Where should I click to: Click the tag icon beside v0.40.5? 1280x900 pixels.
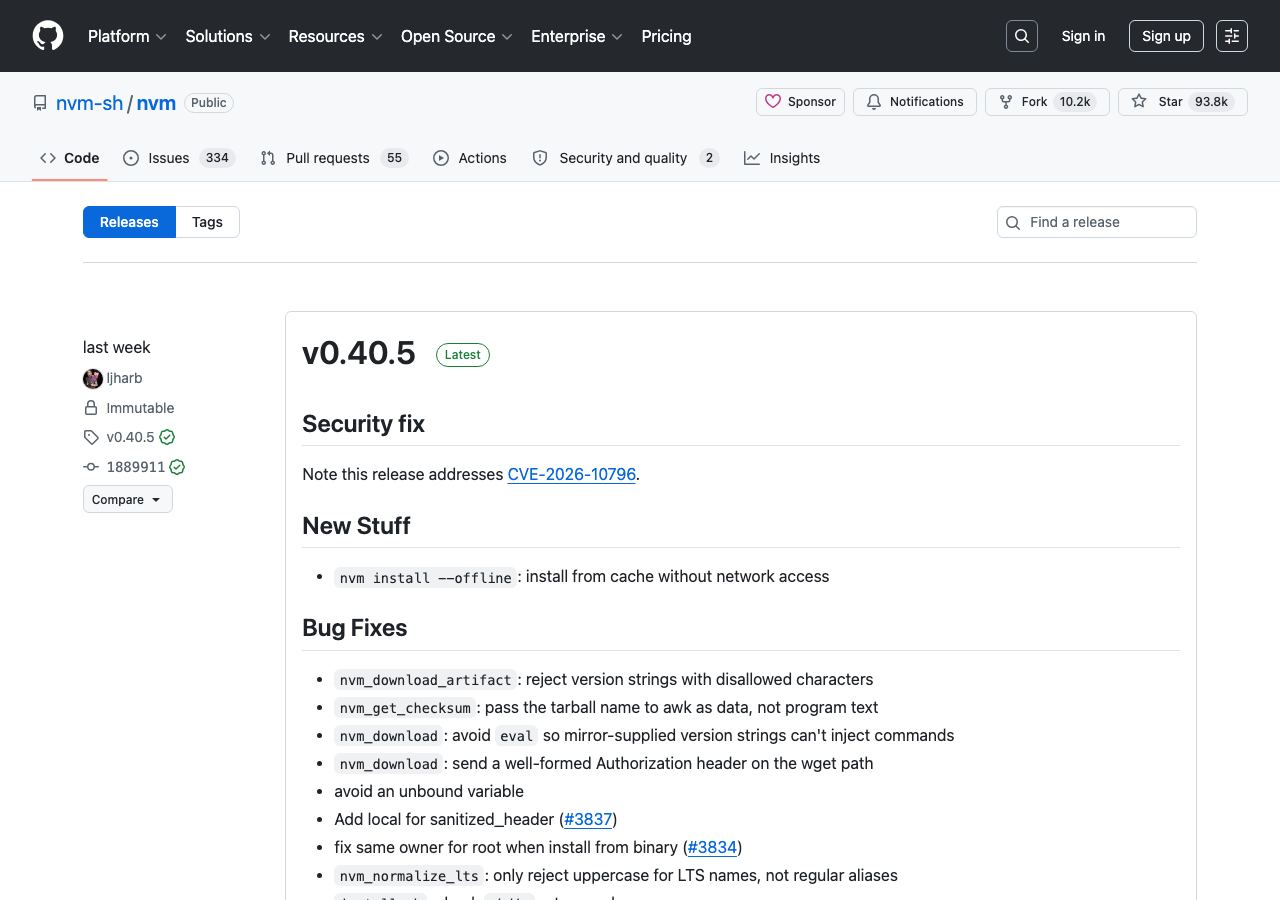[x=91, y=437]
